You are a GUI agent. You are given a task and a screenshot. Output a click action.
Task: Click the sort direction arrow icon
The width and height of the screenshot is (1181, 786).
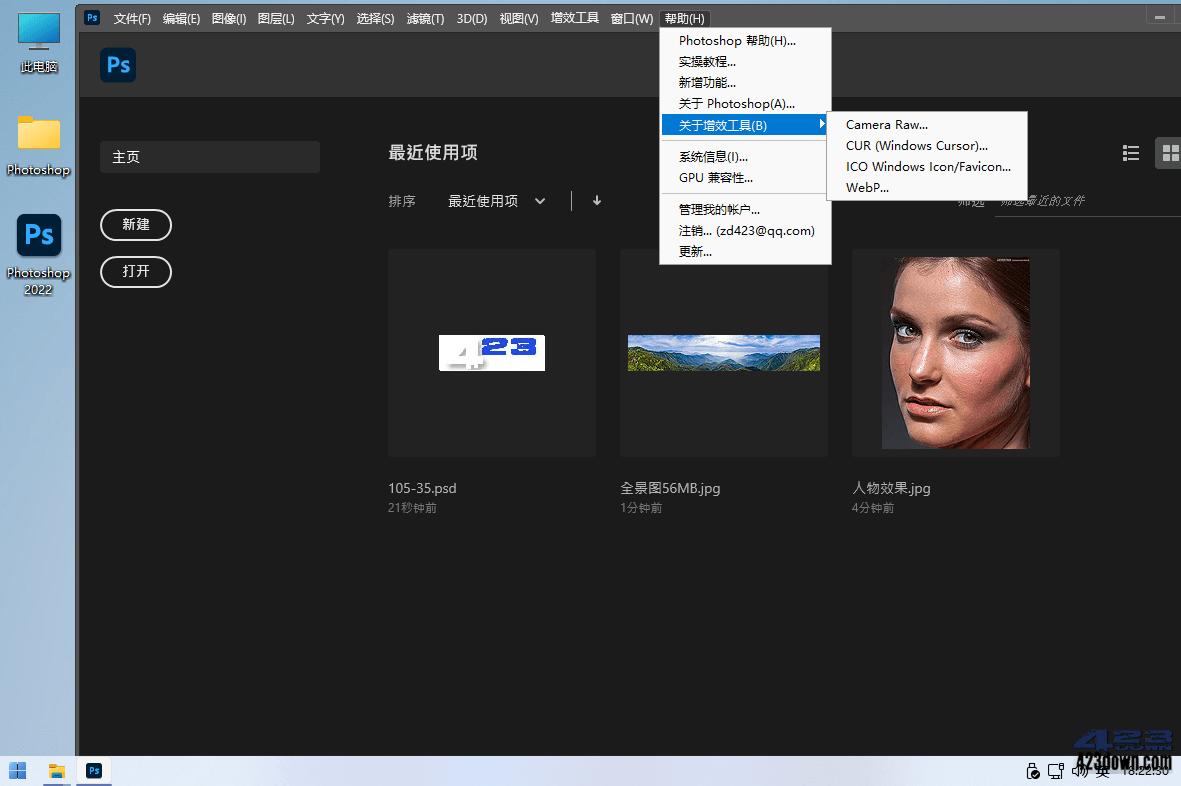(596, 200)
